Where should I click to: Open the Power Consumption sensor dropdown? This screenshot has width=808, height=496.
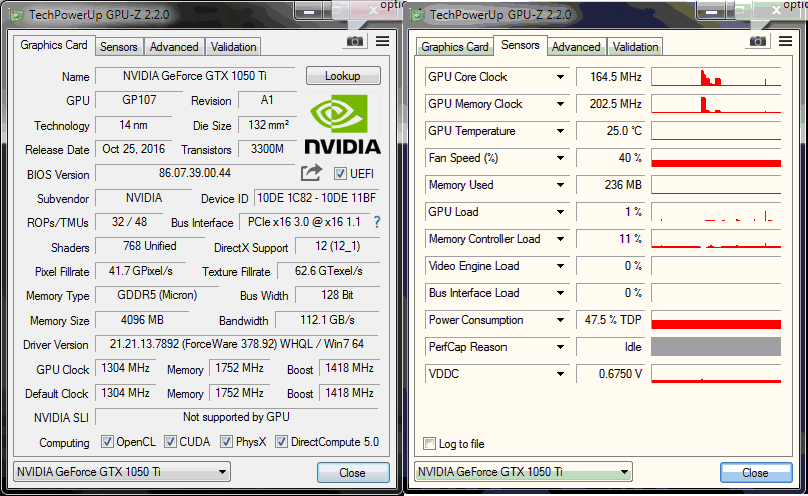coord(560,320)
